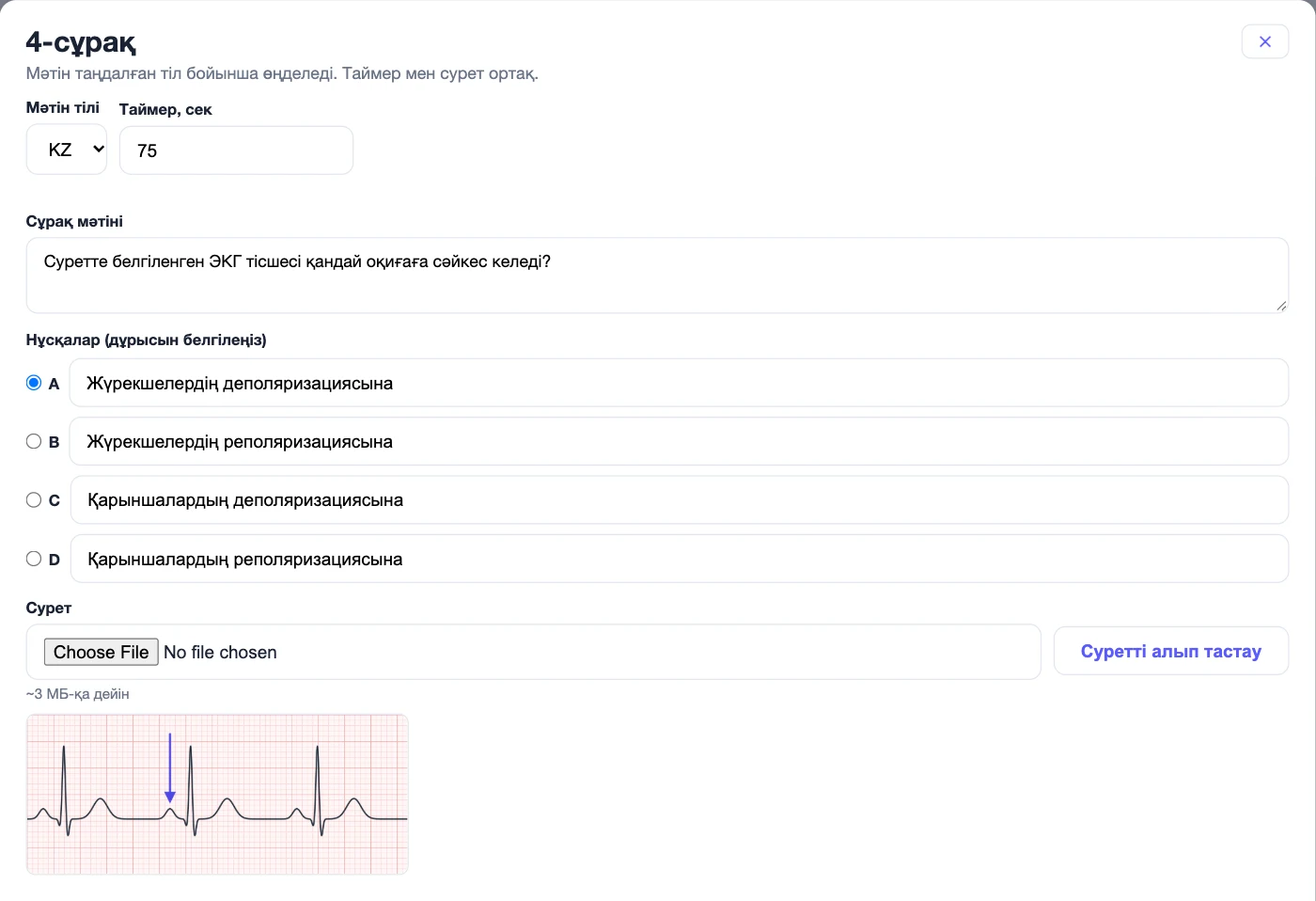Click the 'Сұрақ мәтіні' label
This screenshot has width=1316, height=901.
[x=74, y=222]
